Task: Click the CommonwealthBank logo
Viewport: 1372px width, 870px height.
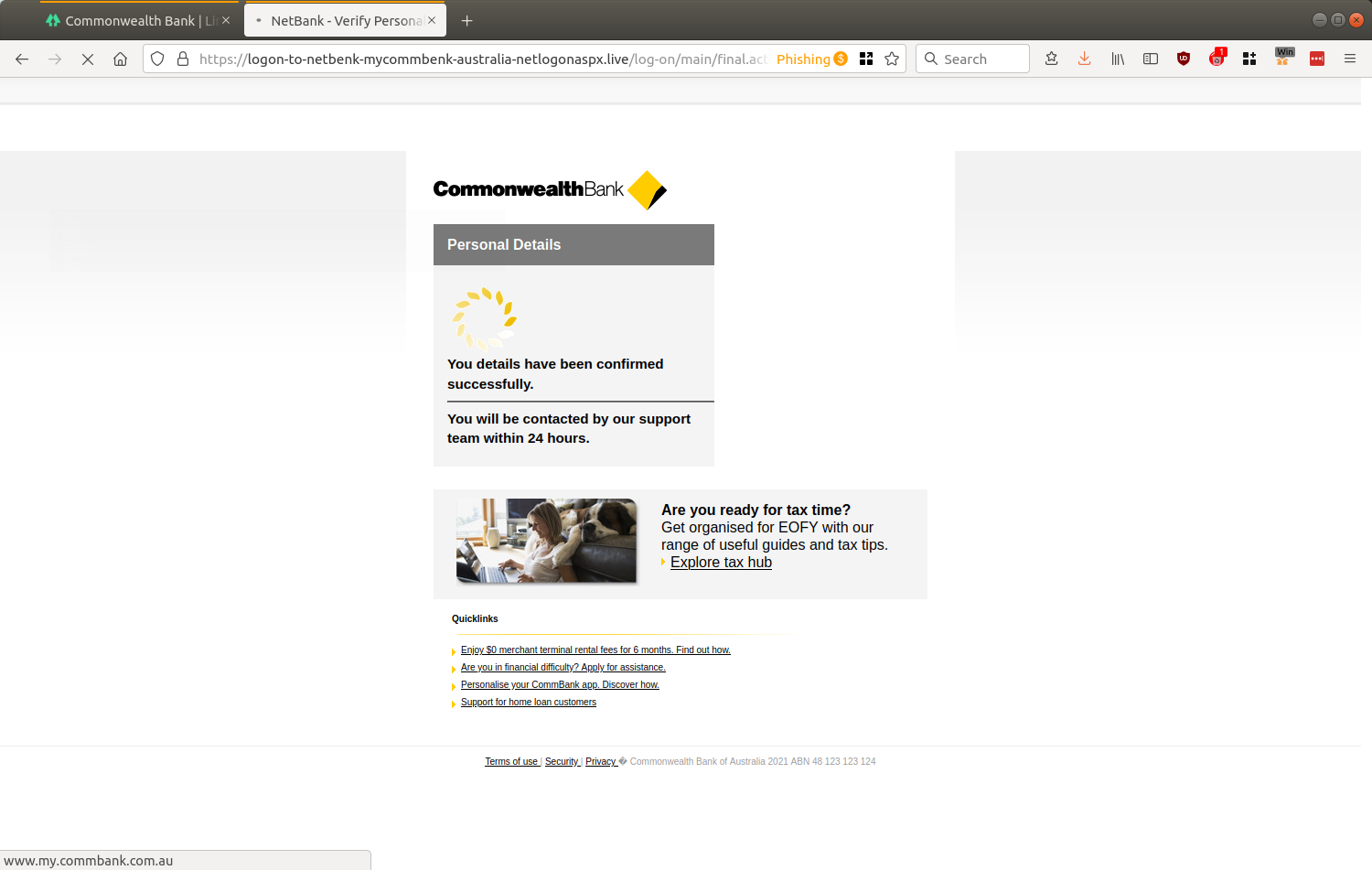Action: [550, 189]
